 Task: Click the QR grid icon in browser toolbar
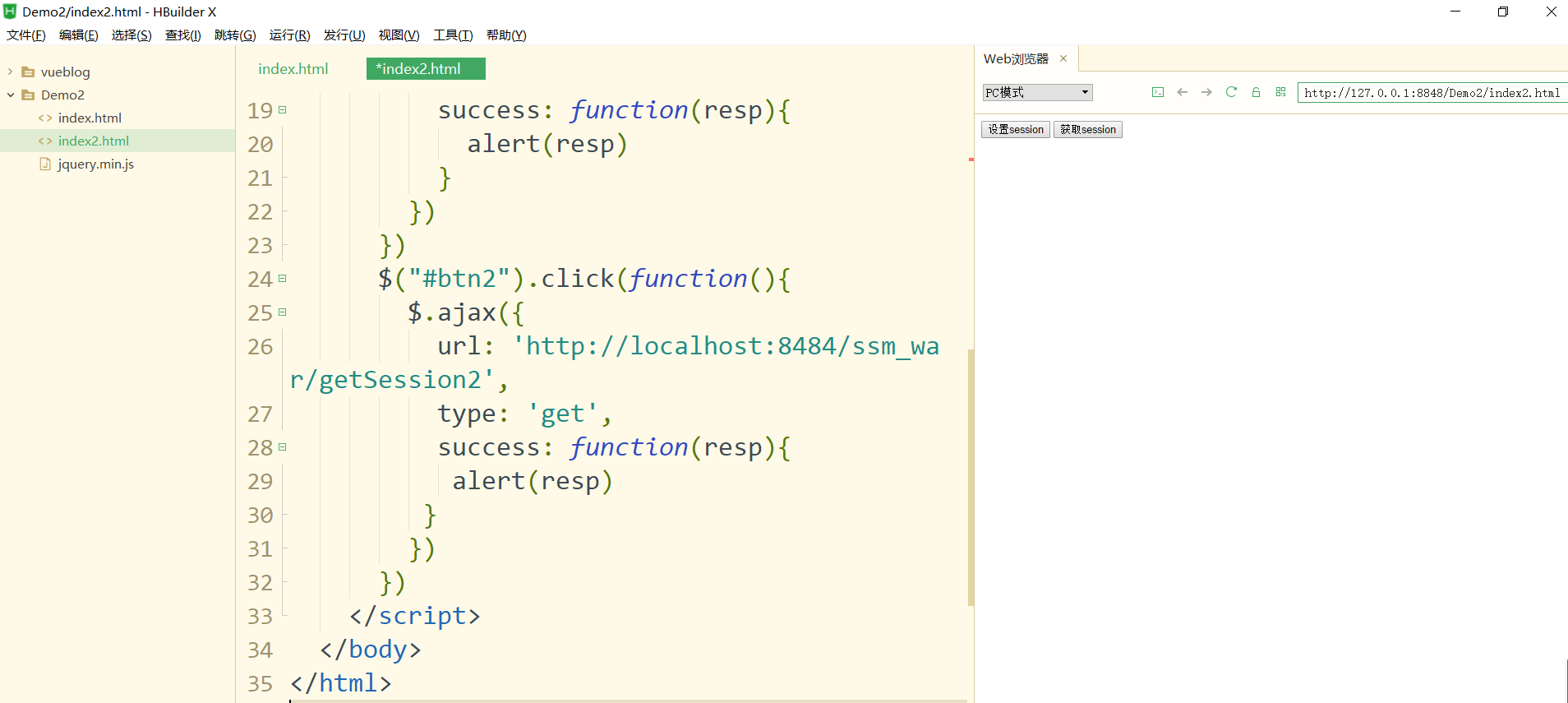tap(1280, 92)
